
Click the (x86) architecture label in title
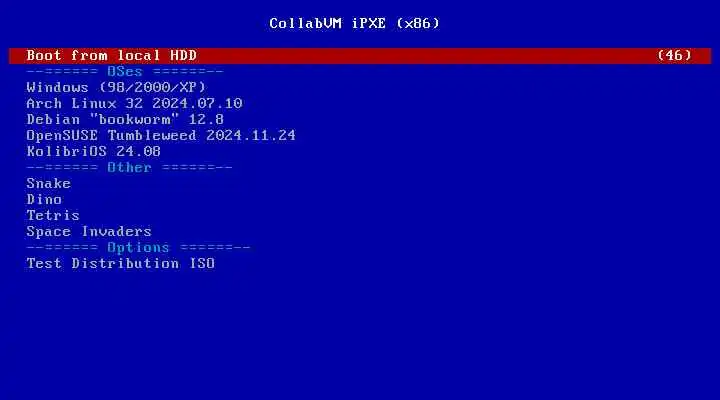point(418,23)
